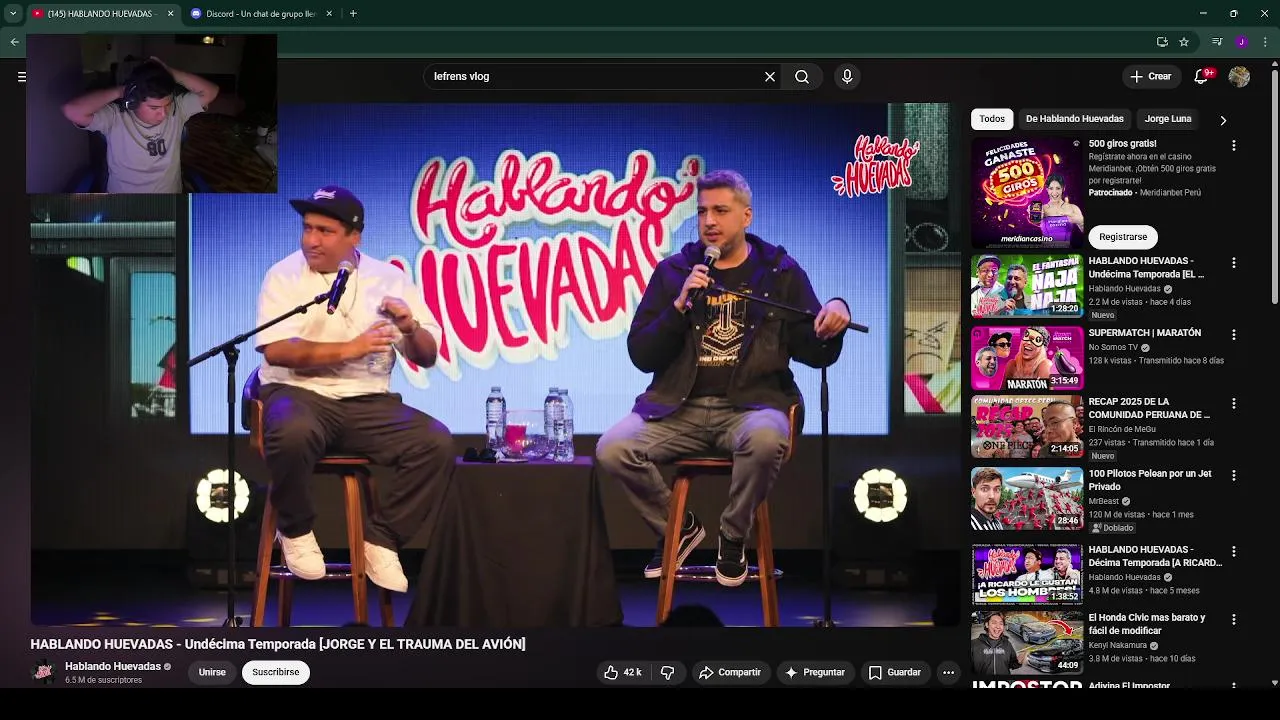Switch to the Discord tab

tap(262, 14)
